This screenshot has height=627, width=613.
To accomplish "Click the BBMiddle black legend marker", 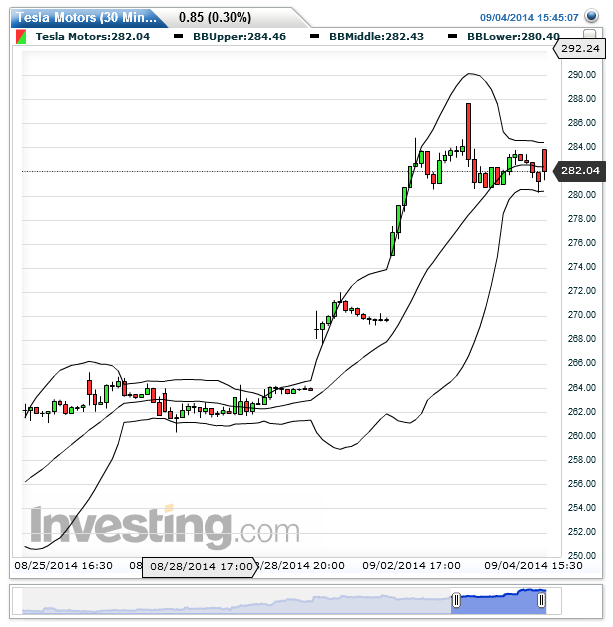I will coord(315,36).
